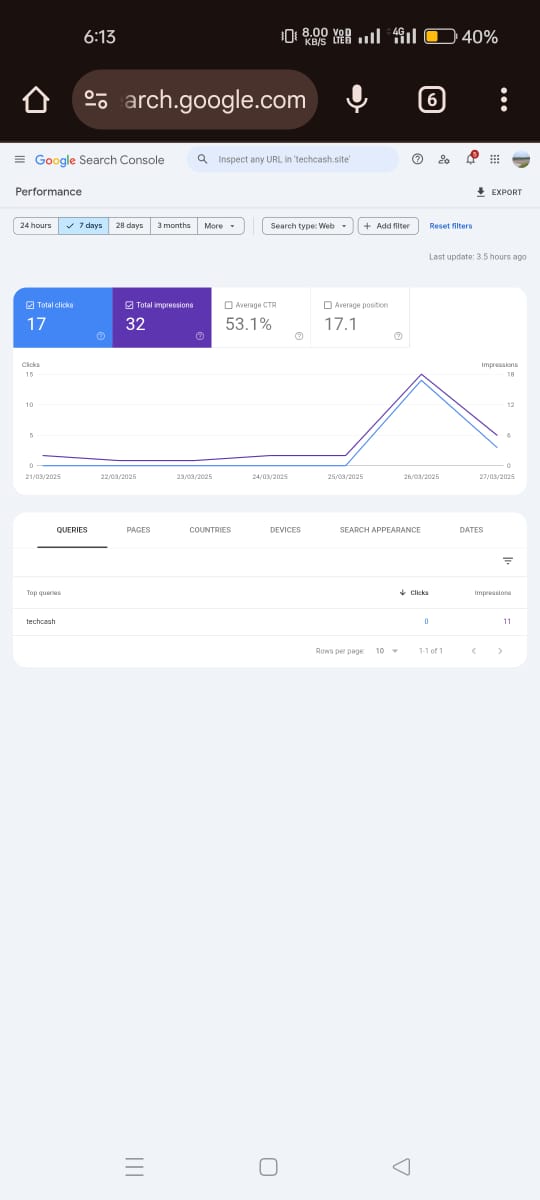Click help icon on Average position card
Screen dimensions: 540x1200
398,336
